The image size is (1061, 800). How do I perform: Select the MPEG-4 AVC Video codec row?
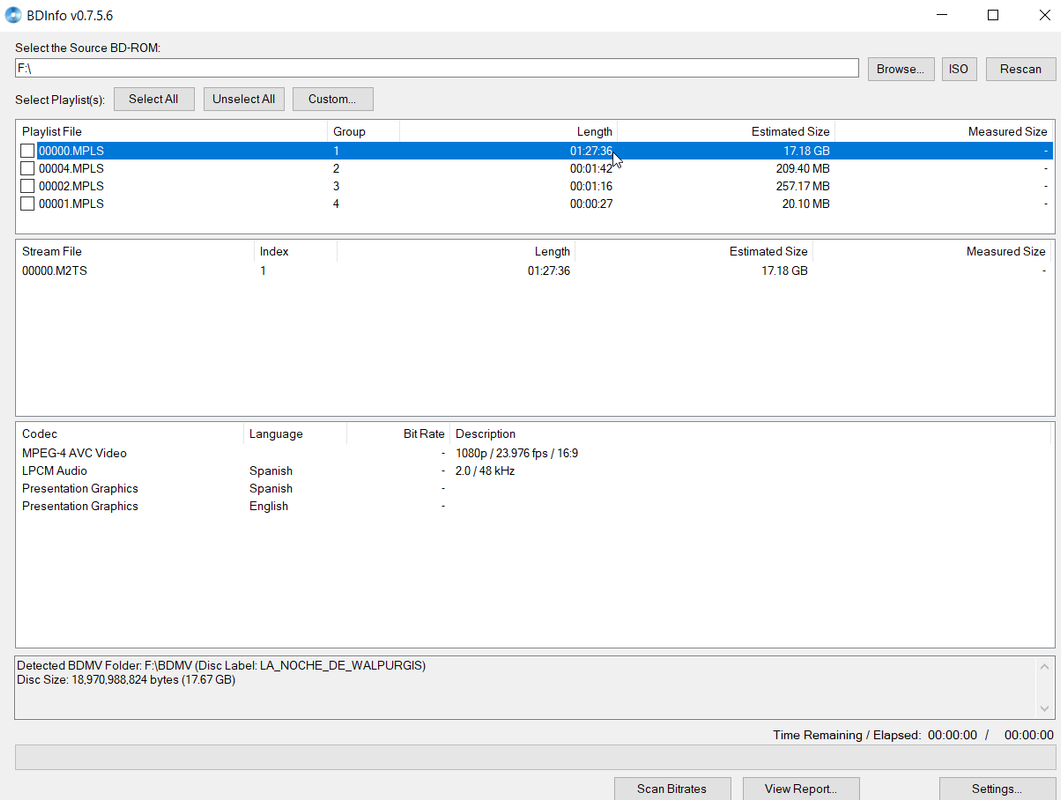(535, 453)
